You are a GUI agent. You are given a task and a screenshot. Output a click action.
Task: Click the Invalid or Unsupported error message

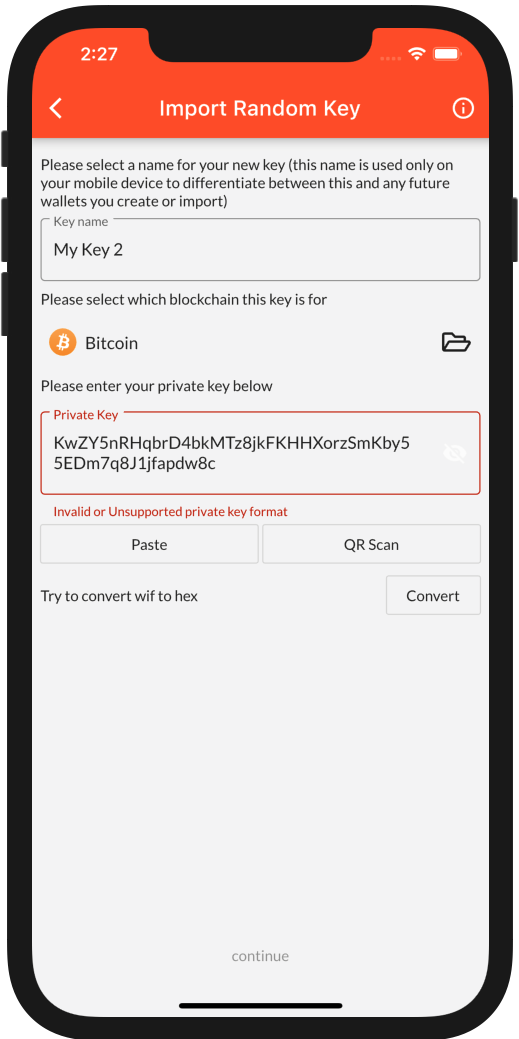pos(170,512)
